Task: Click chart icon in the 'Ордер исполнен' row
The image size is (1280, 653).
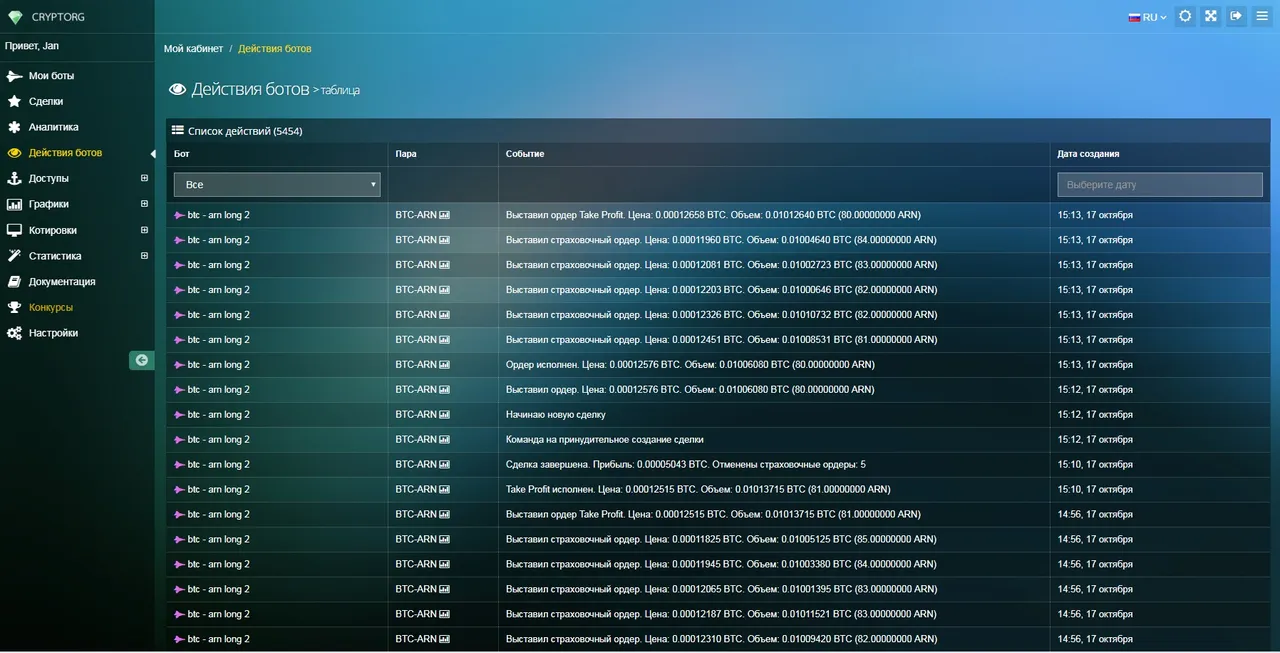Action: (x=445, y=365)
